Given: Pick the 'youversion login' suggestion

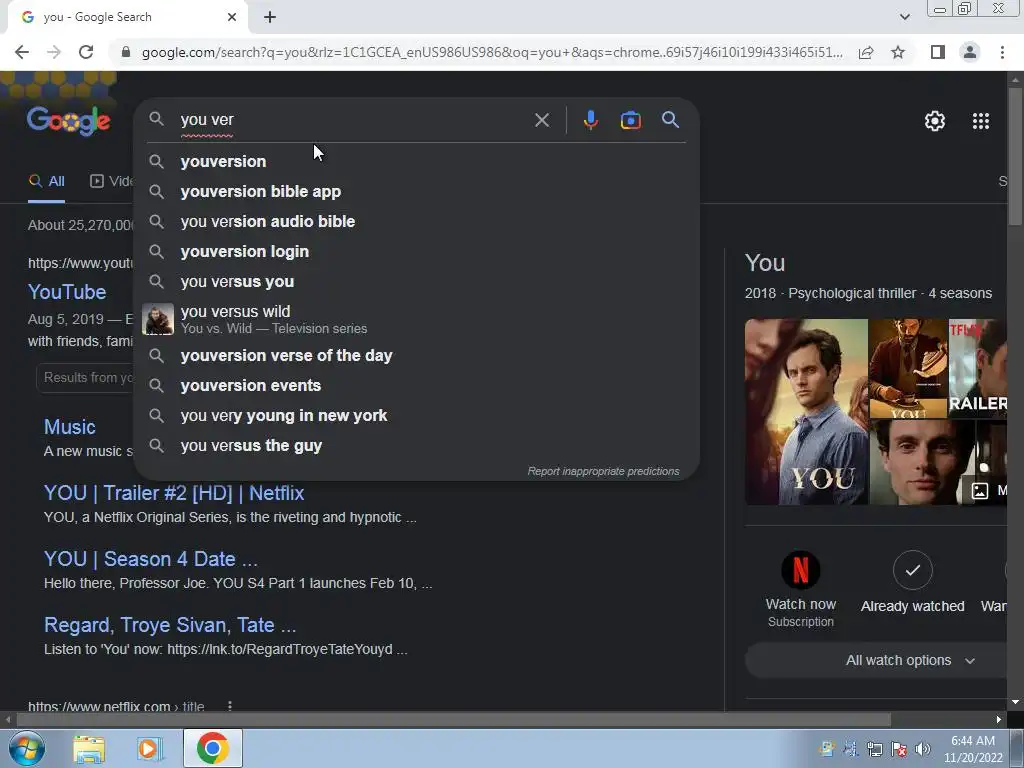Looking at the screenshot, I should (x=416, y=251).
